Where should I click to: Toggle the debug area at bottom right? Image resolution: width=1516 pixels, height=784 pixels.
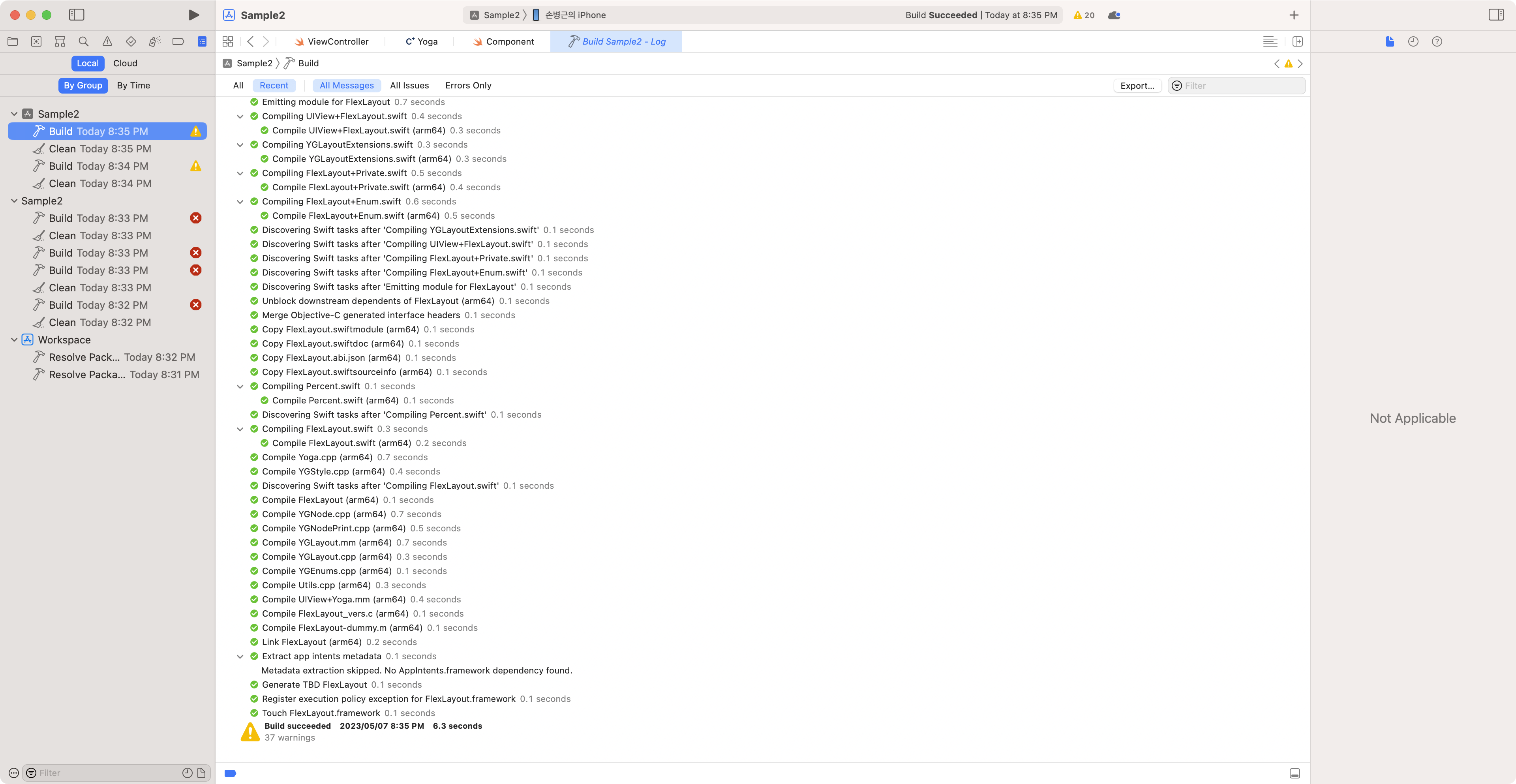1294,773
